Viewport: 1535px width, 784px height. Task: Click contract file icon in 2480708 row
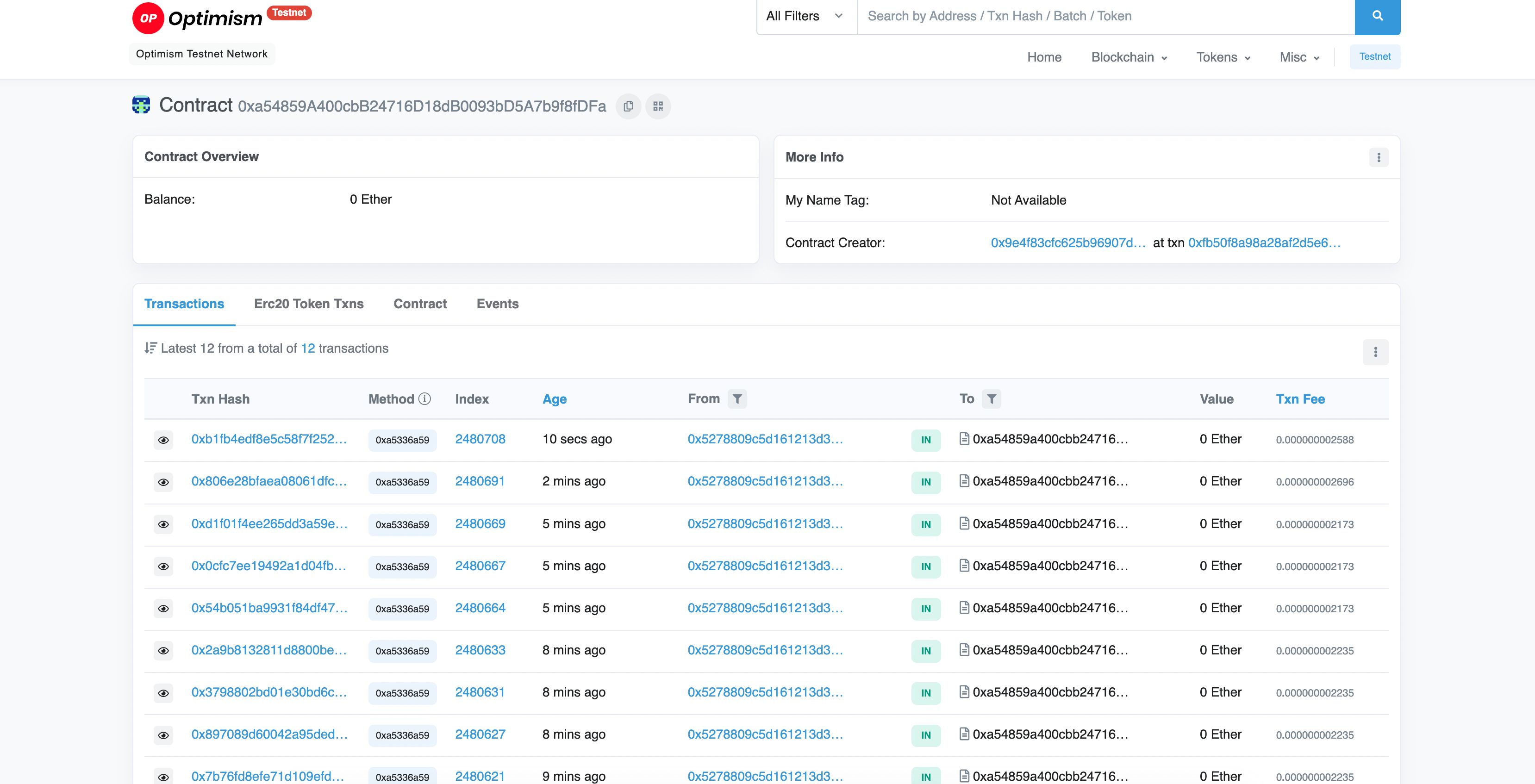tap(964, 439)
